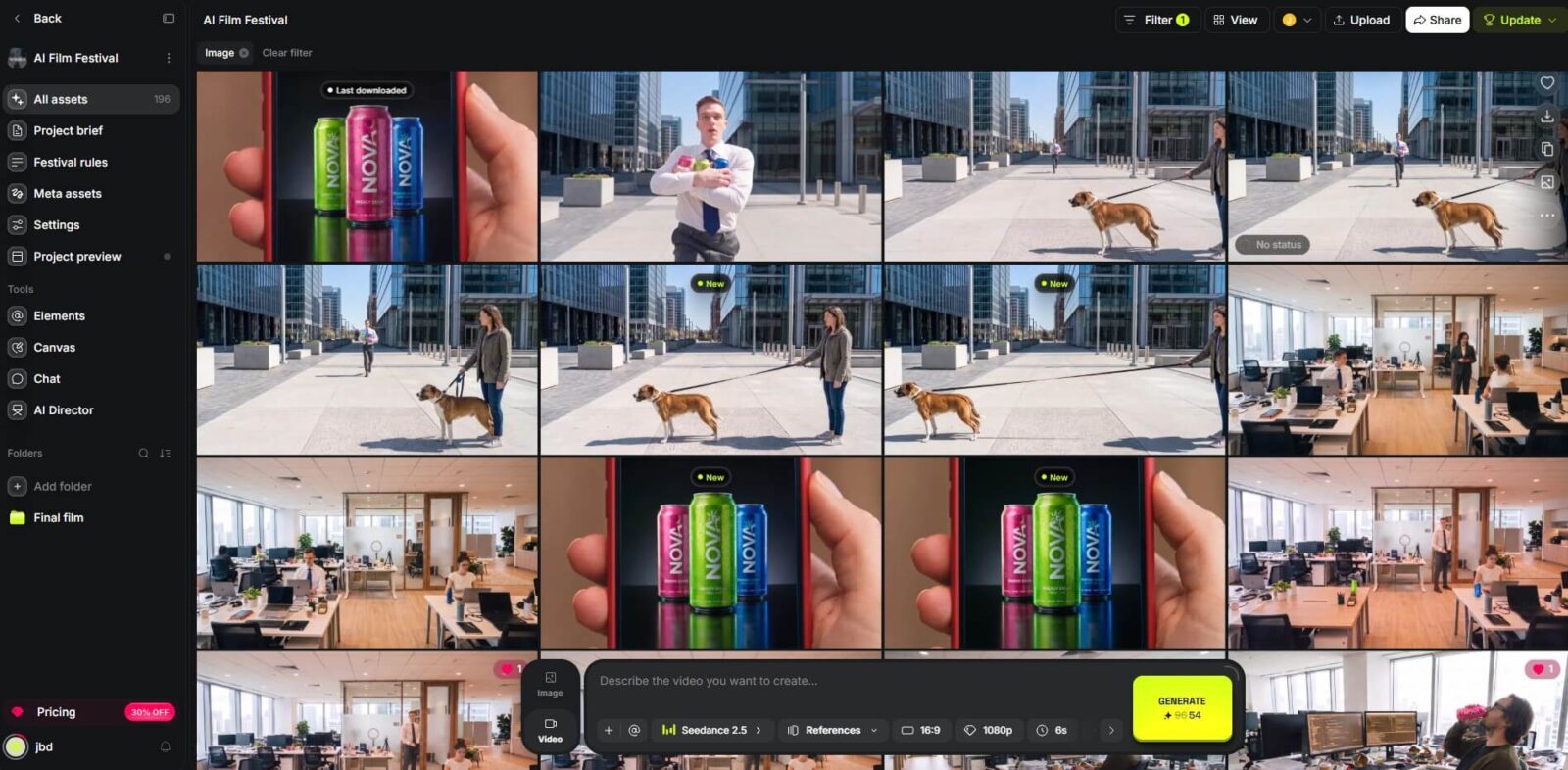
Task: Open the yellow status color dropdown
Action: coord(1297,20)
